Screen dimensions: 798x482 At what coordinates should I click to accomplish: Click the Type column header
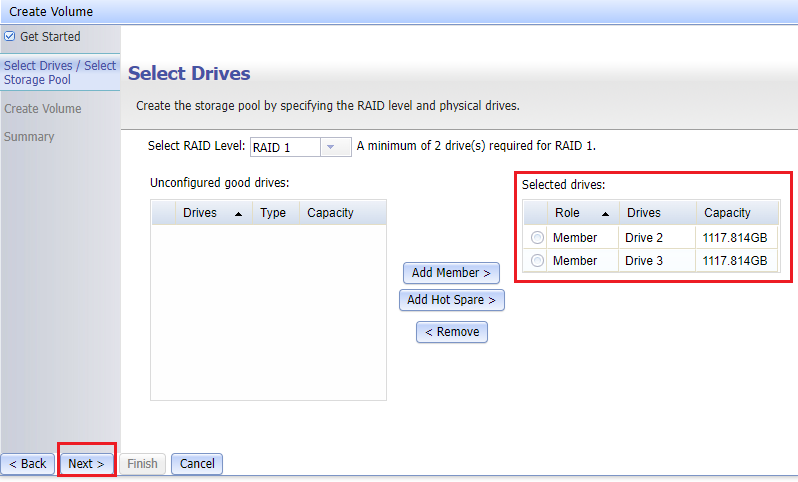(x=273, y=213)
